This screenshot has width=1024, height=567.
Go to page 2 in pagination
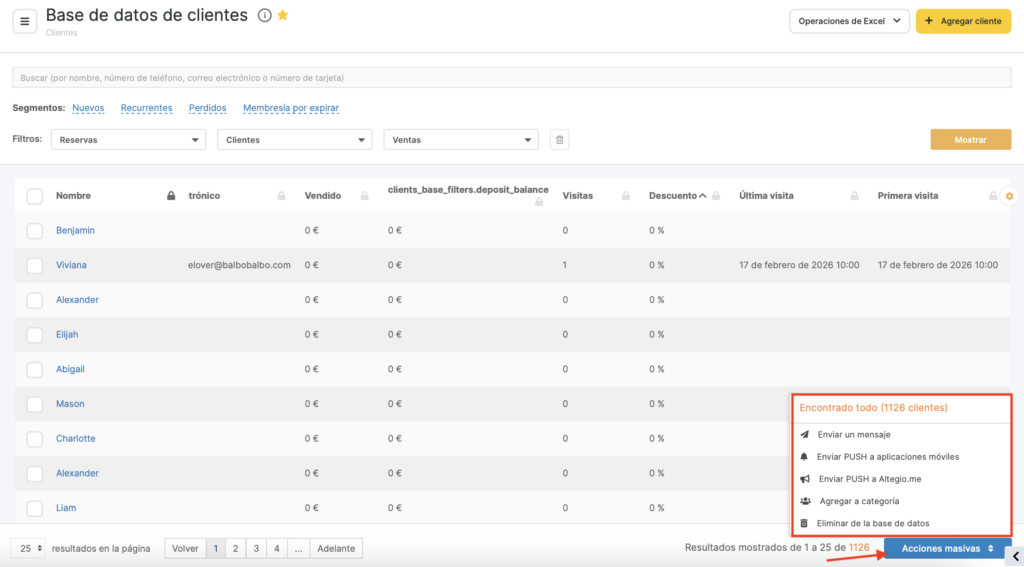point(236,548)
